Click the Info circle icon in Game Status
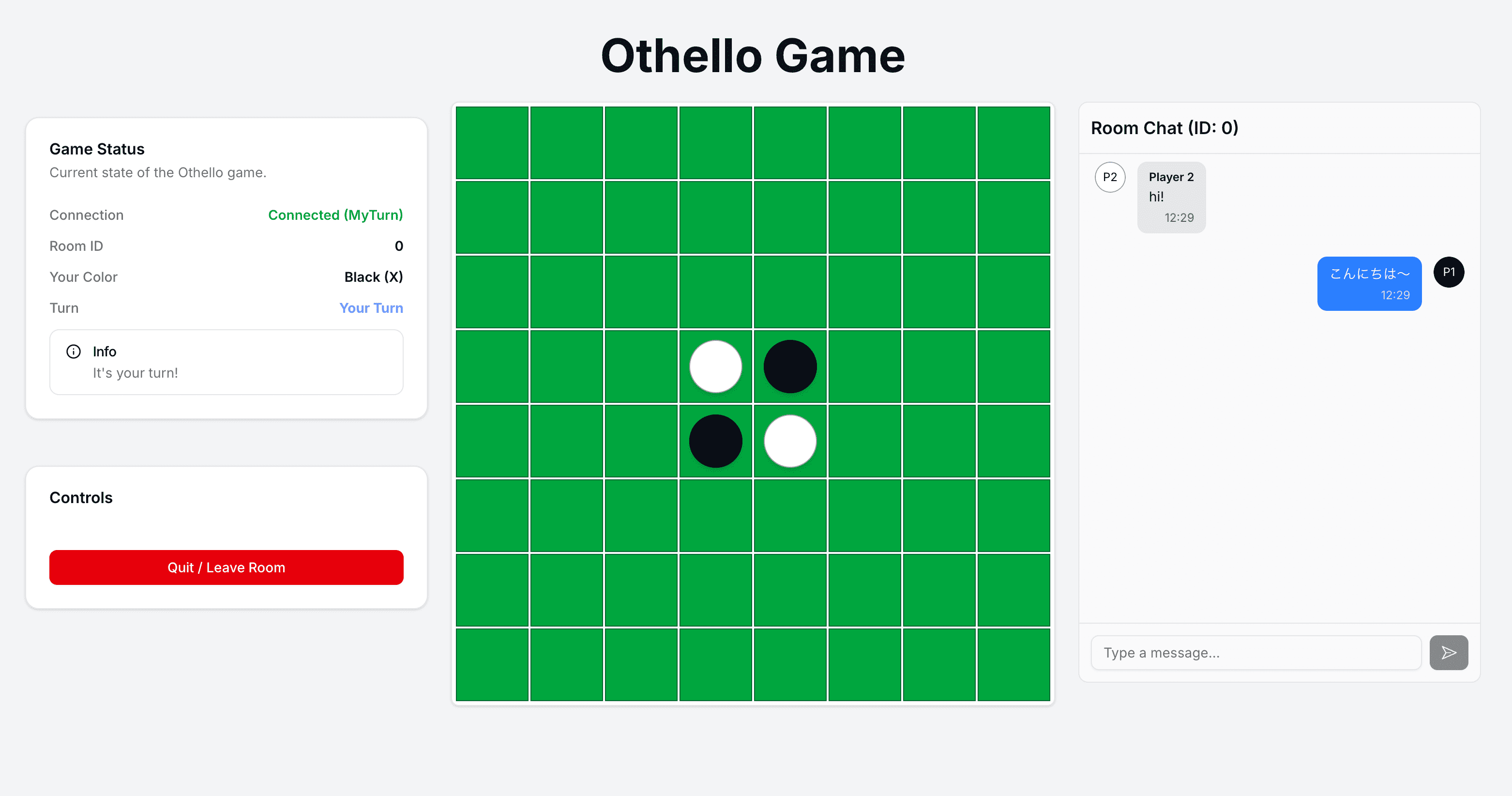The image size is (1512, 796). 73,352
